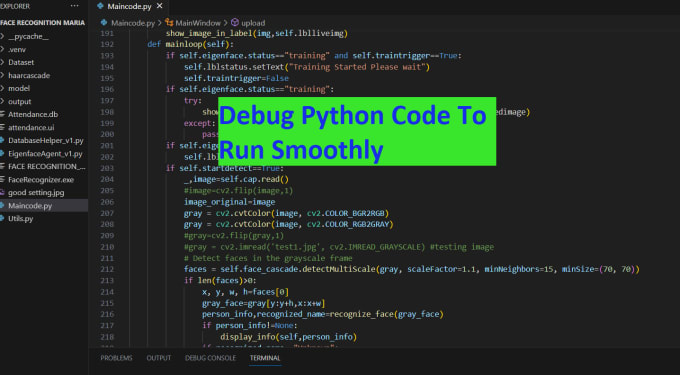Open Attendance.db file
680x375 pixels.
(33, 114)
